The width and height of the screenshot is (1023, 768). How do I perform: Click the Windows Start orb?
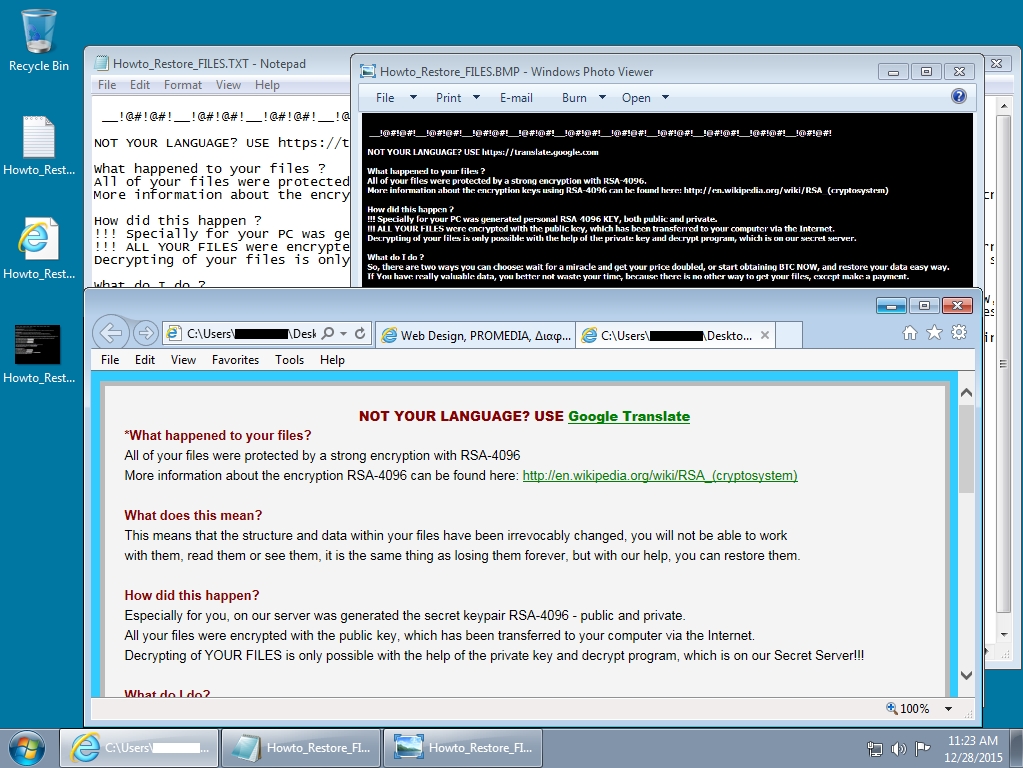pyautogui.click(x=27, y=748)
